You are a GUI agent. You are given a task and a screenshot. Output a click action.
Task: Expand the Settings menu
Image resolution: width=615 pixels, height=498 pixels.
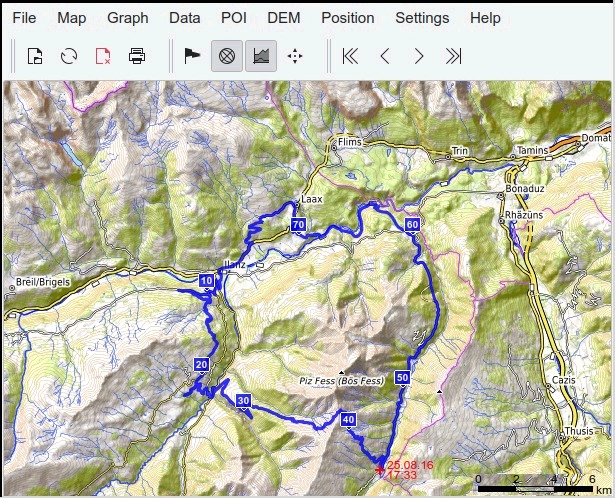pos(422,18)
